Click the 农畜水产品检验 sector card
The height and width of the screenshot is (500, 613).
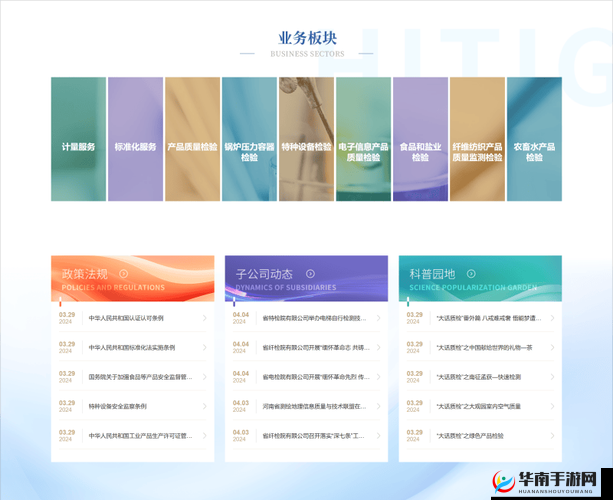coord(534,139)
